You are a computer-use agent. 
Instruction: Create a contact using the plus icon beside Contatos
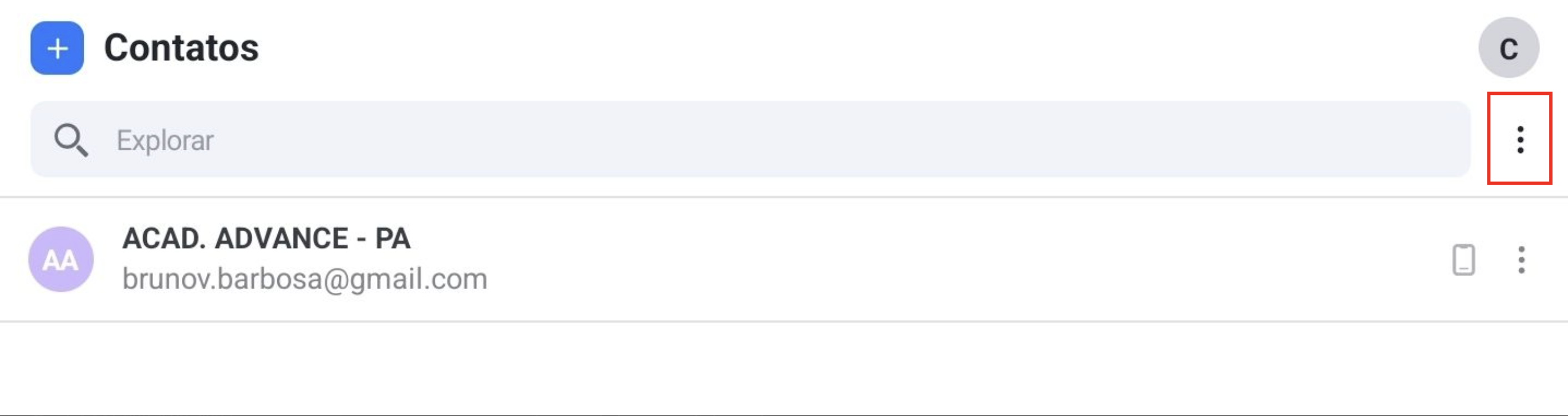coord(57,48)
